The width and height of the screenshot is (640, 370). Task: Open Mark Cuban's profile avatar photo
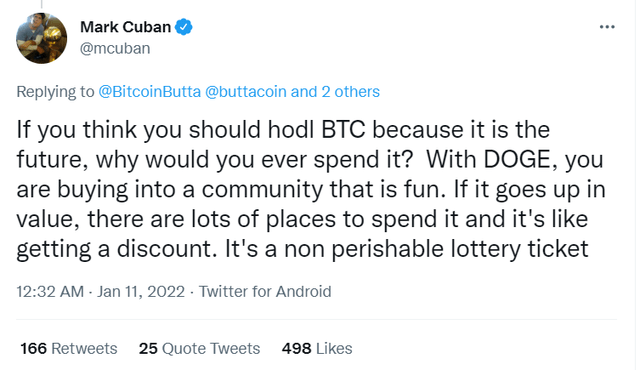click(x=42, y=38)
